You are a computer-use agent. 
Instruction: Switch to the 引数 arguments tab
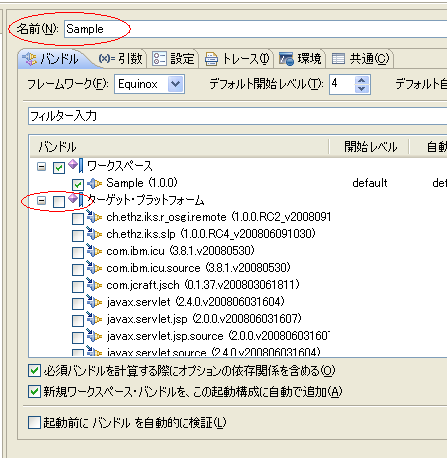point(121,59)
